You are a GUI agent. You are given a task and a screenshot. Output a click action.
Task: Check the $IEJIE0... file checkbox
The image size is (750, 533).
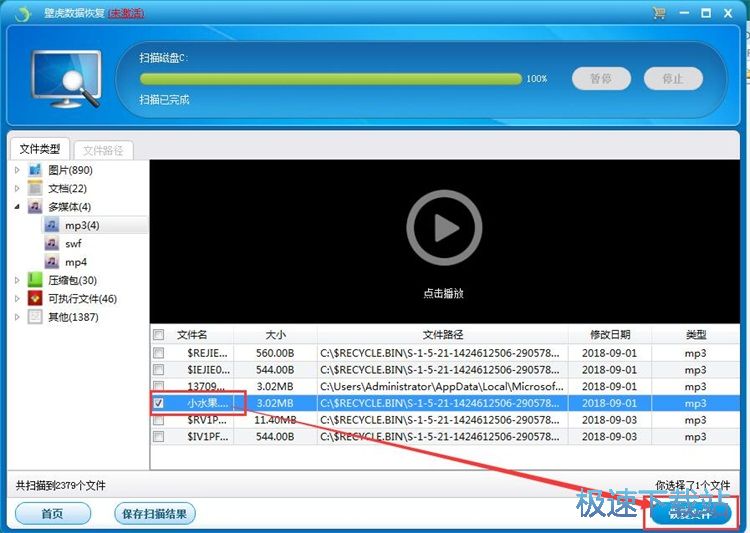[158, 370]
